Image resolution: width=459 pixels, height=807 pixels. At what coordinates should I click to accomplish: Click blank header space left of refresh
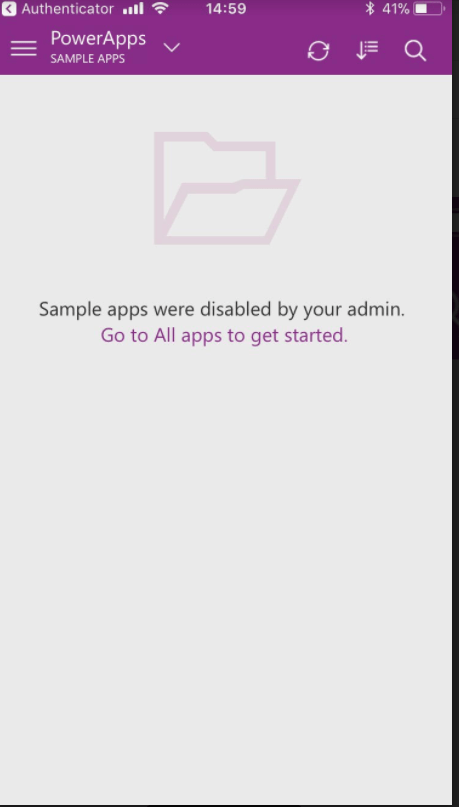tap(242, 49)
